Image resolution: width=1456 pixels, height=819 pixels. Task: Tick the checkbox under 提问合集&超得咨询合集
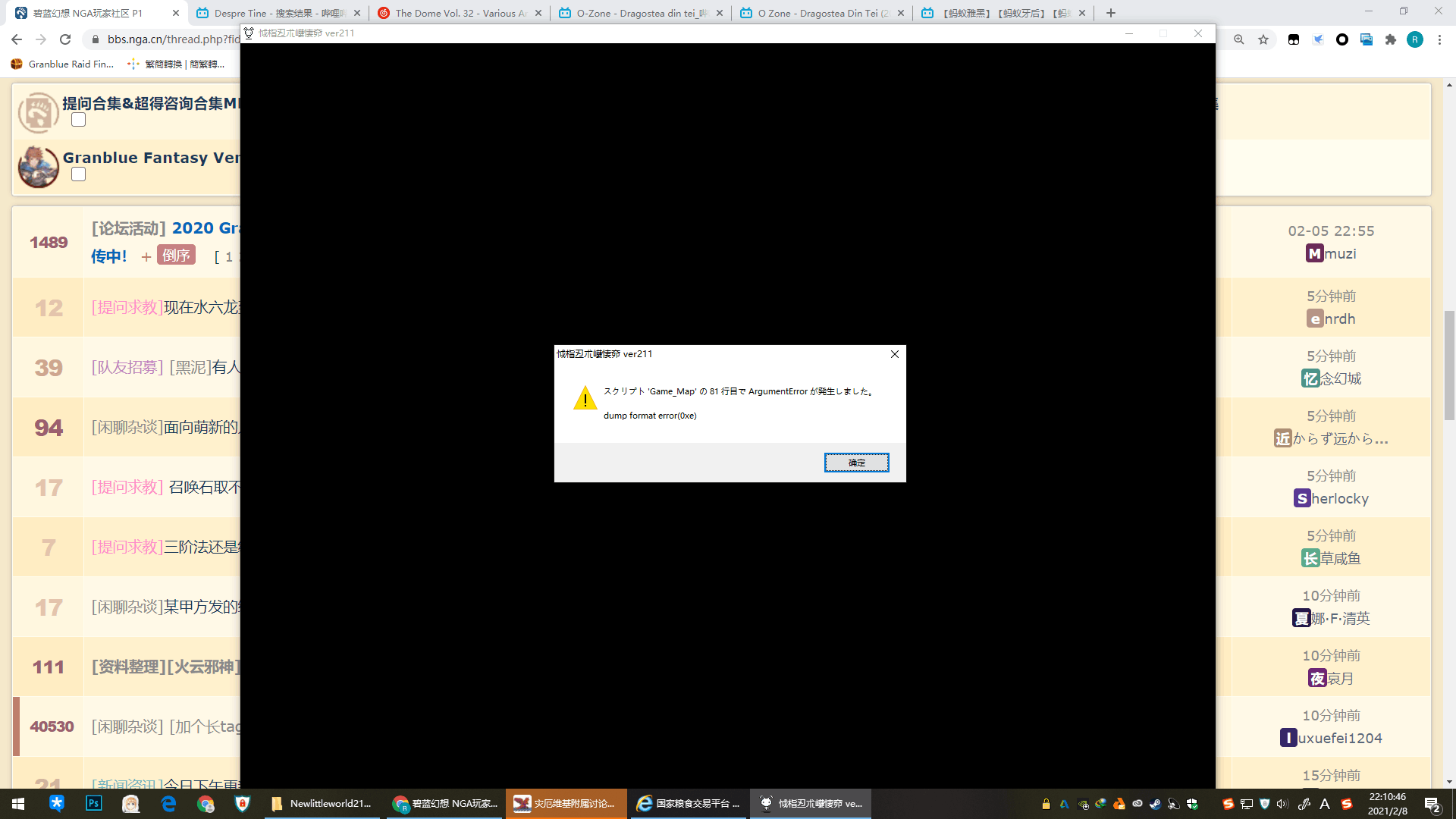point(78,120)
